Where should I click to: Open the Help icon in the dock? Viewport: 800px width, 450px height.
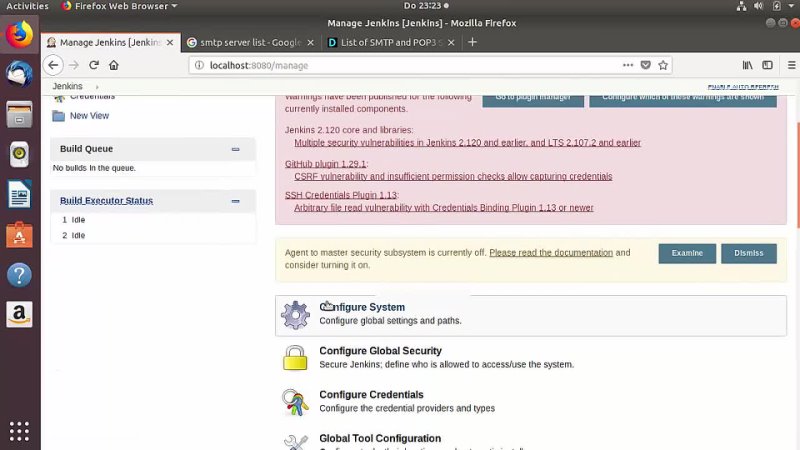click(19, 275)
